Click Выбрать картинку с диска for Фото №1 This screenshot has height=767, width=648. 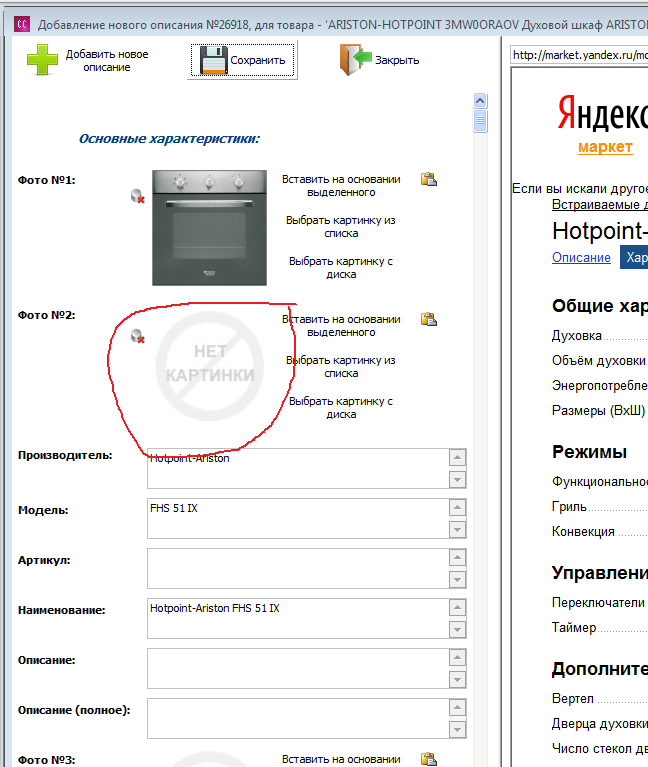click(x=341, y=268)
